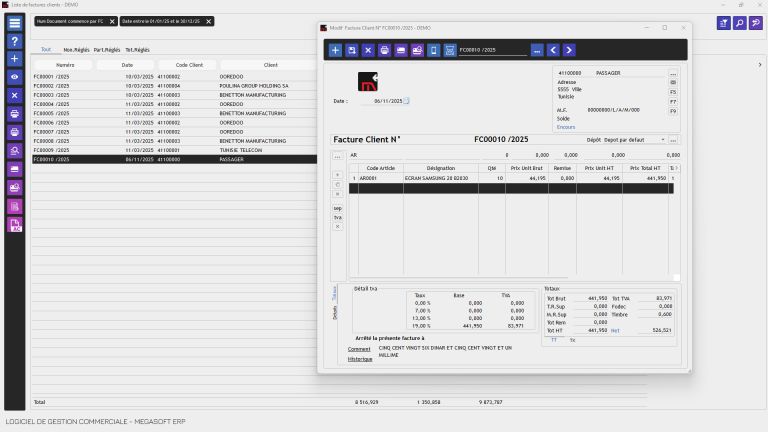Select the AR0001 article code cell

381,178
